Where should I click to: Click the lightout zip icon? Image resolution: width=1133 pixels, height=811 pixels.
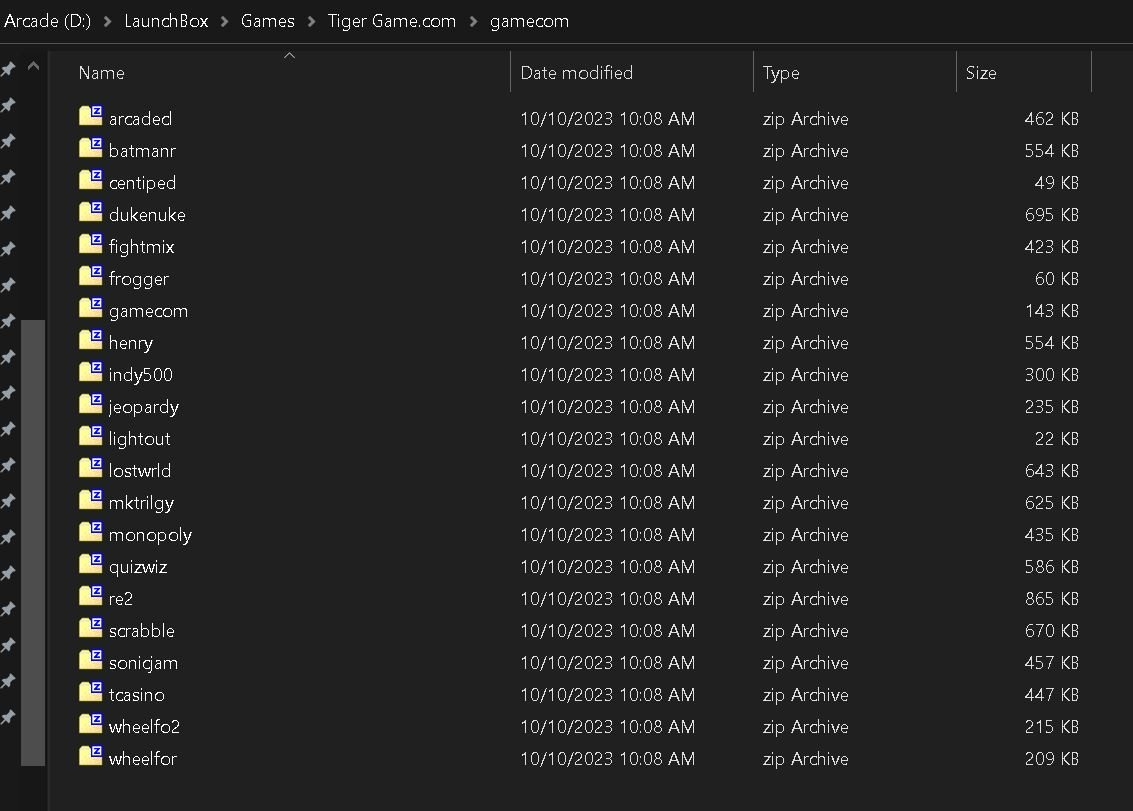[x=90, y=436]
